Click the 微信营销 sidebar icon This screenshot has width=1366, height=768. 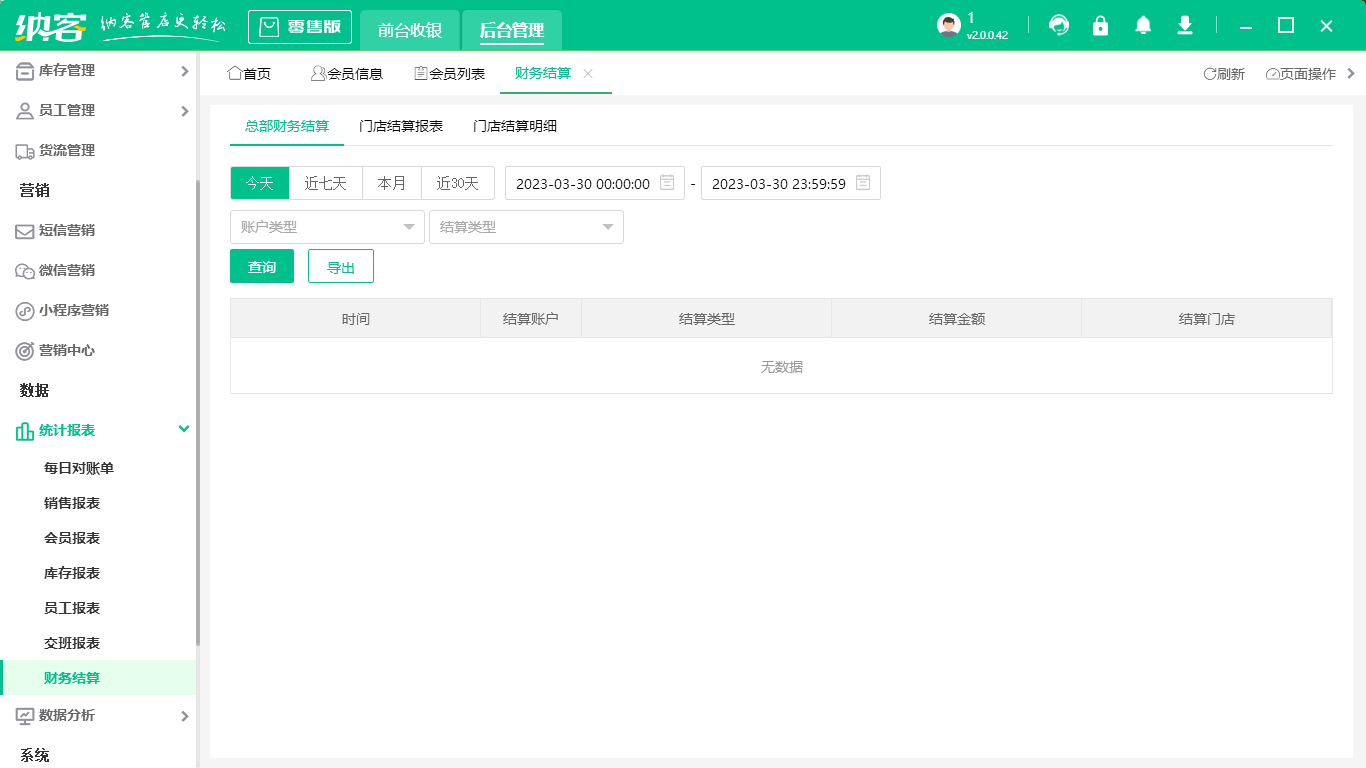pos(23,270)
